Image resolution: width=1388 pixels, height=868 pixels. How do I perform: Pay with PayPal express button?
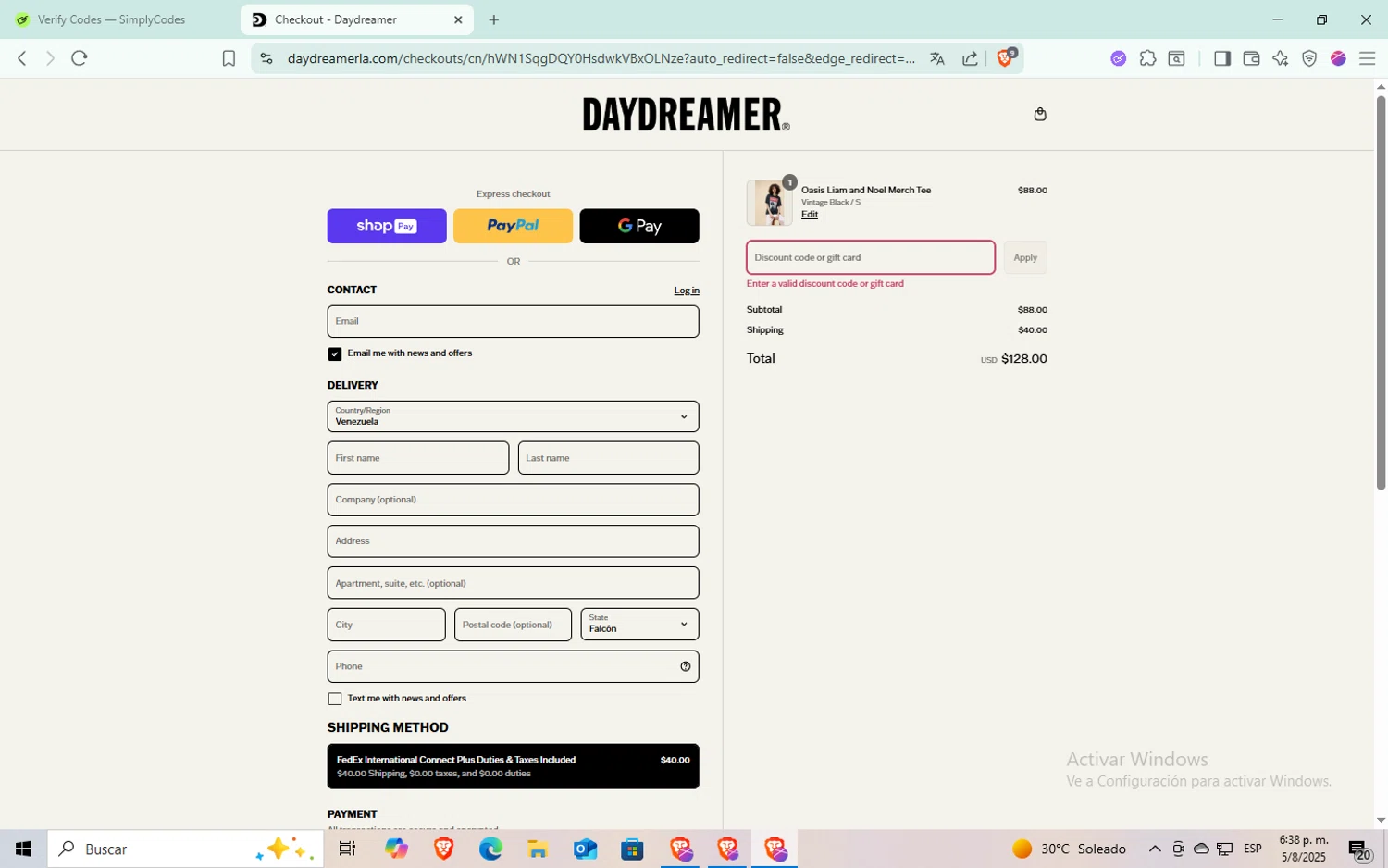click(x=513, y=226)
